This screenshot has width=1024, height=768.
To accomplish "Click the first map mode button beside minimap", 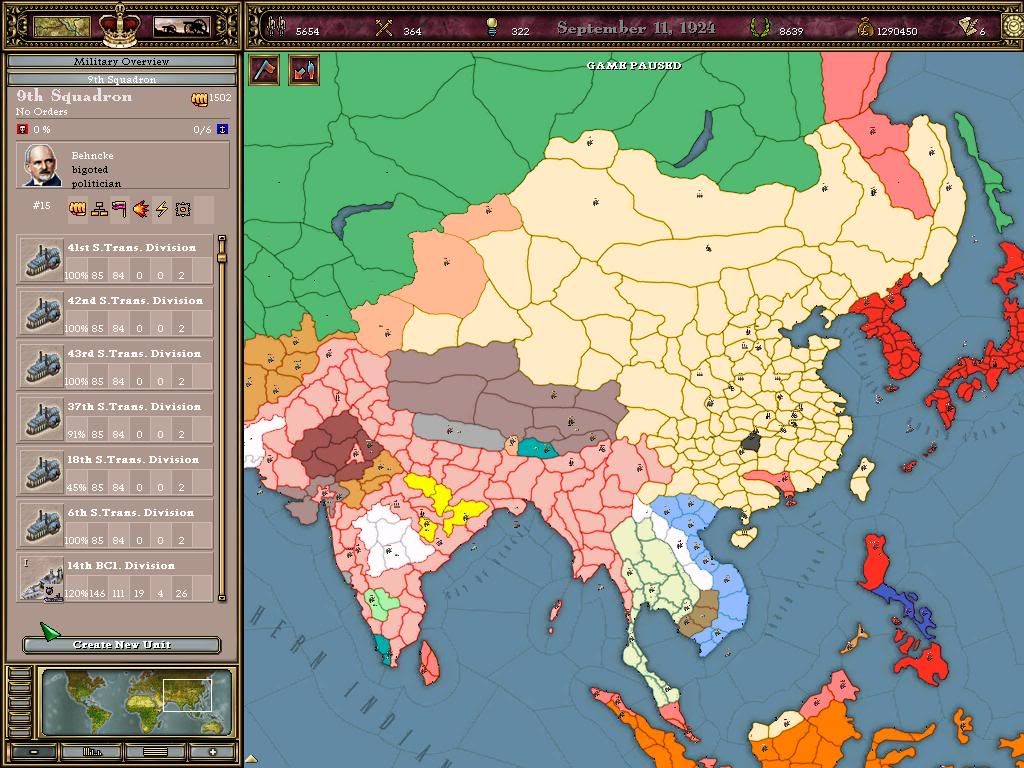I will pyautogui.click(x=20, y=673).
